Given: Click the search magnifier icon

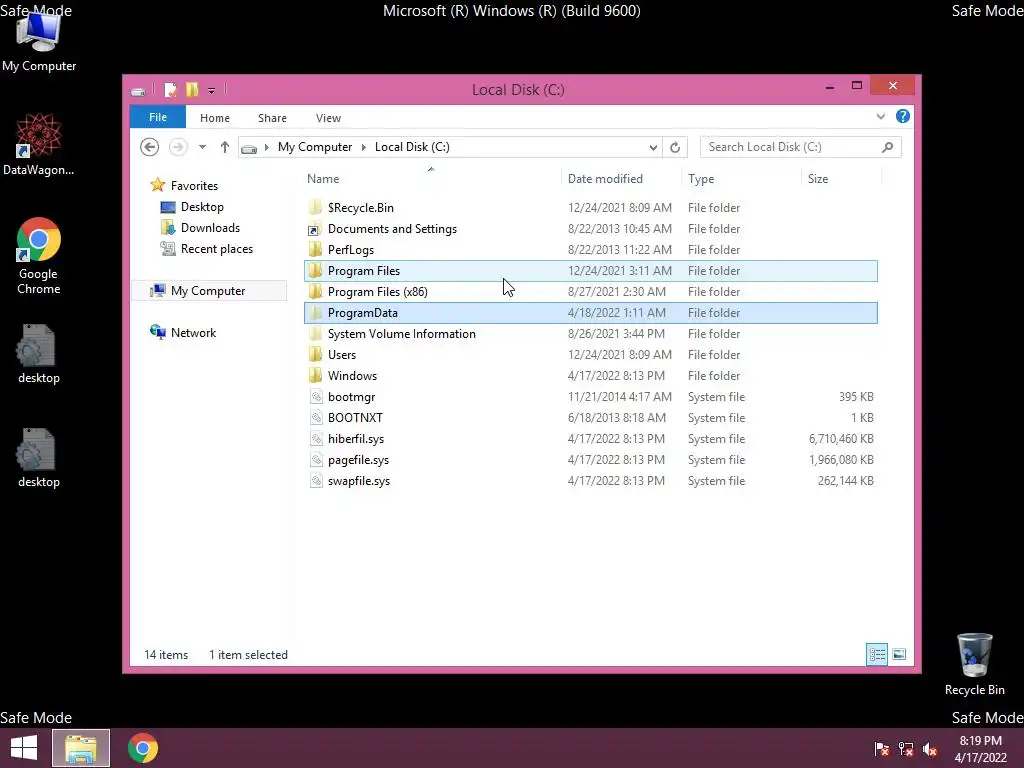Looking at the screenshot, I should click(888, 147).
